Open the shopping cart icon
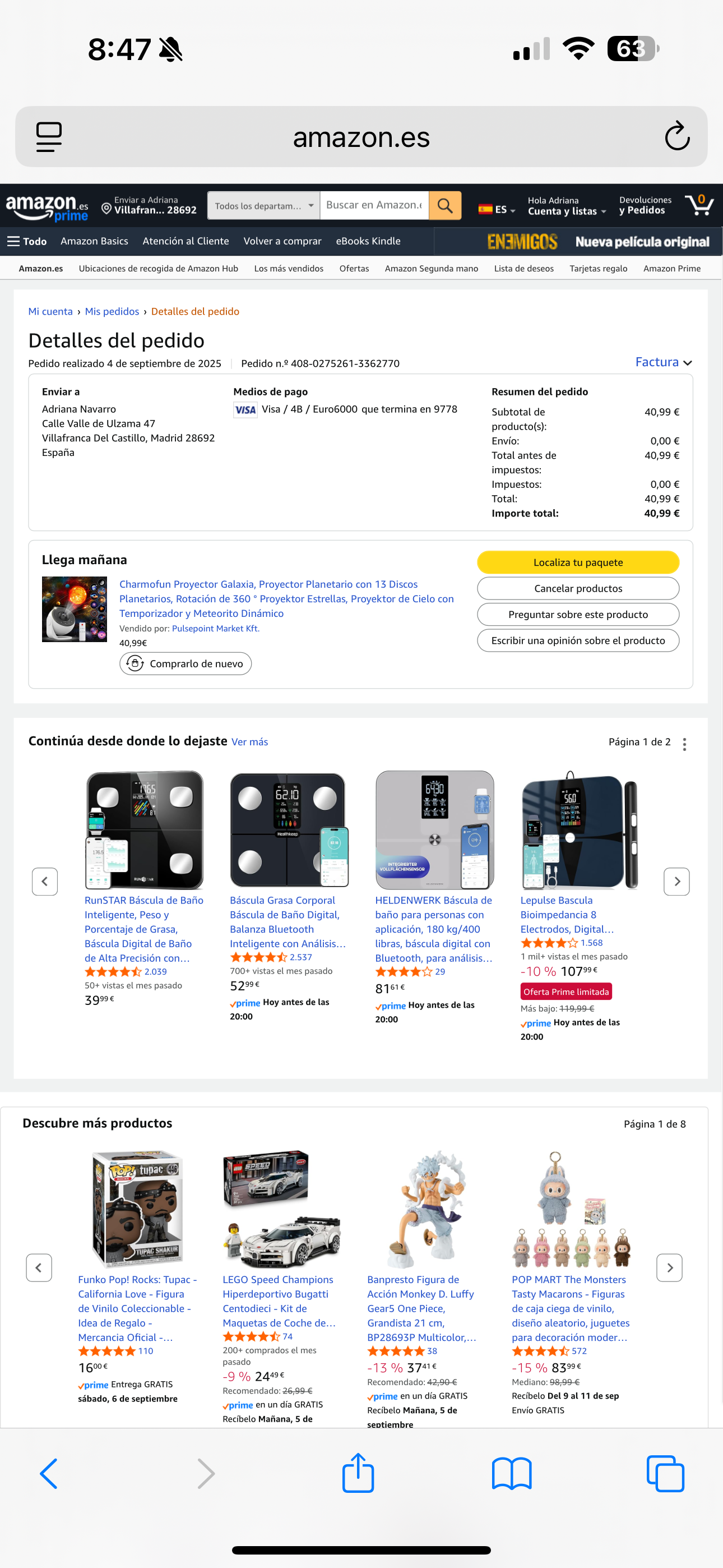This screenshot has height=1568, width=723. tap(699, 205)
